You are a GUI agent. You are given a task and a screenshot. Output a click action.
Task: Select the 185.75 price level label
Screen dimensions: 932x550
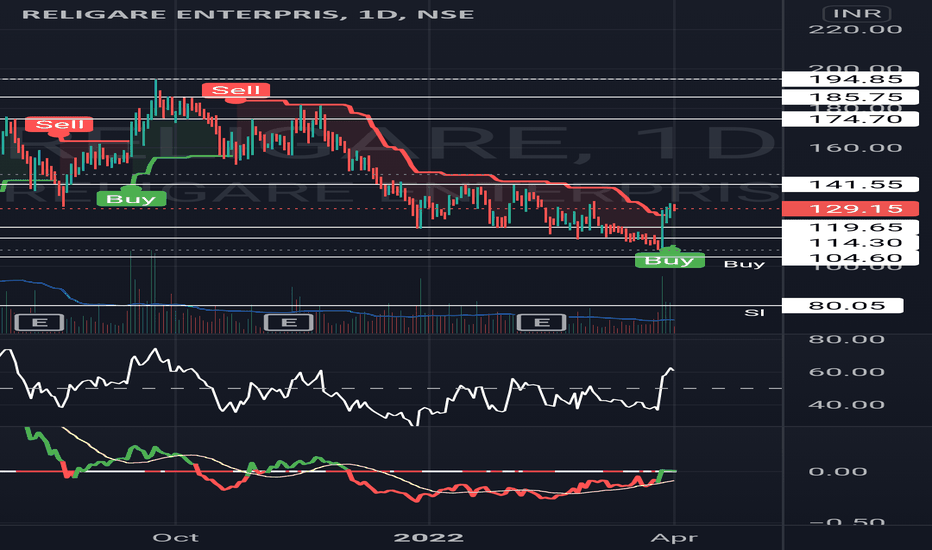point(850,97)
